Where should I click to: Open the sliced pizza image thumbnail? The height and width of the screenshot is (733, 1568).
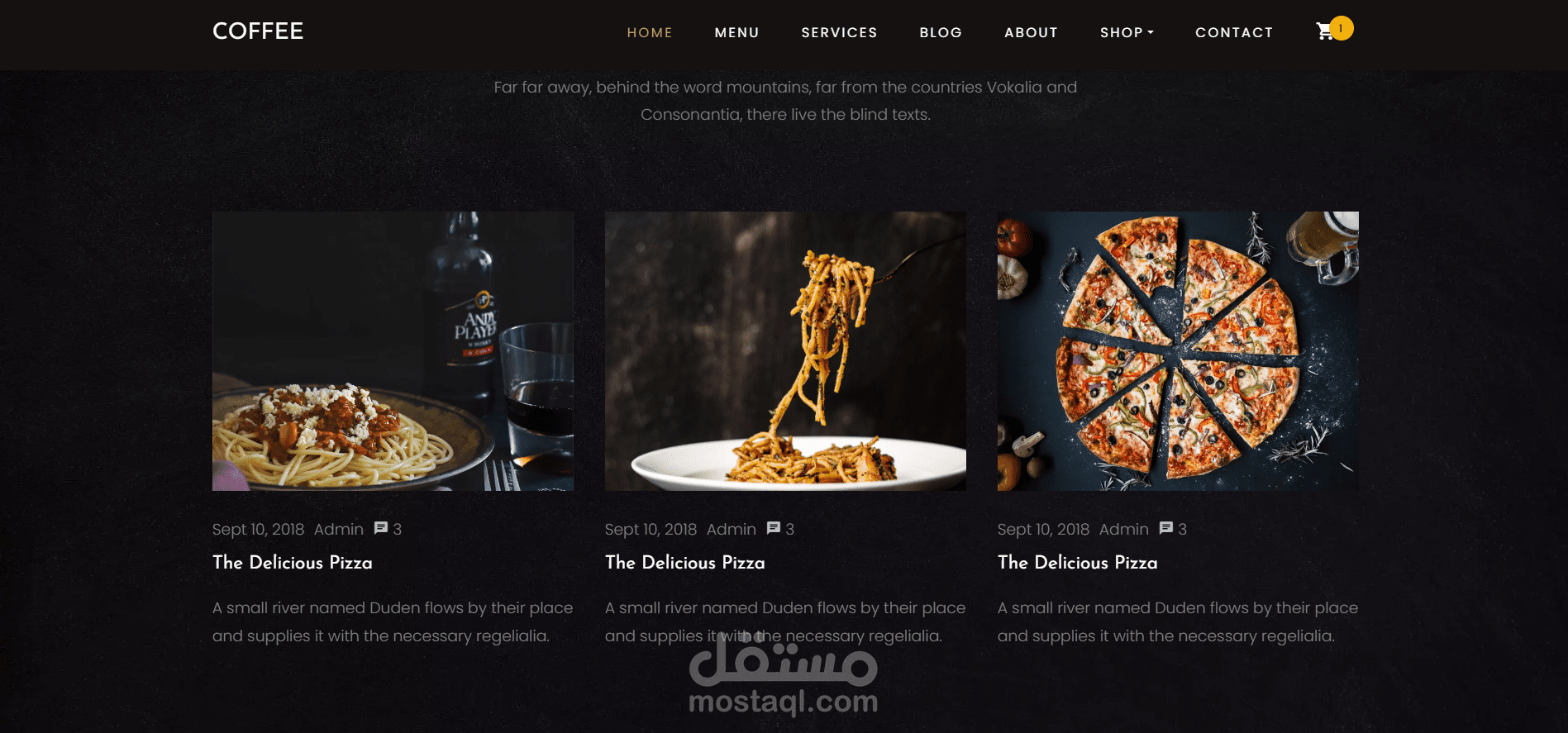[x=1178, y=351]
